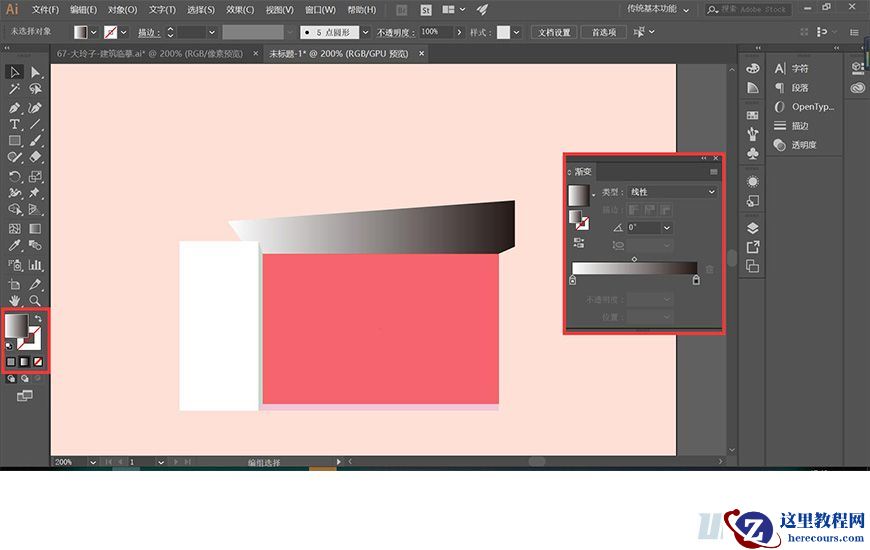870x550 pixels.
Task: Open the 5 点圆形 brush dropdown
Action: pyautogui.click(x=364, y=32)
